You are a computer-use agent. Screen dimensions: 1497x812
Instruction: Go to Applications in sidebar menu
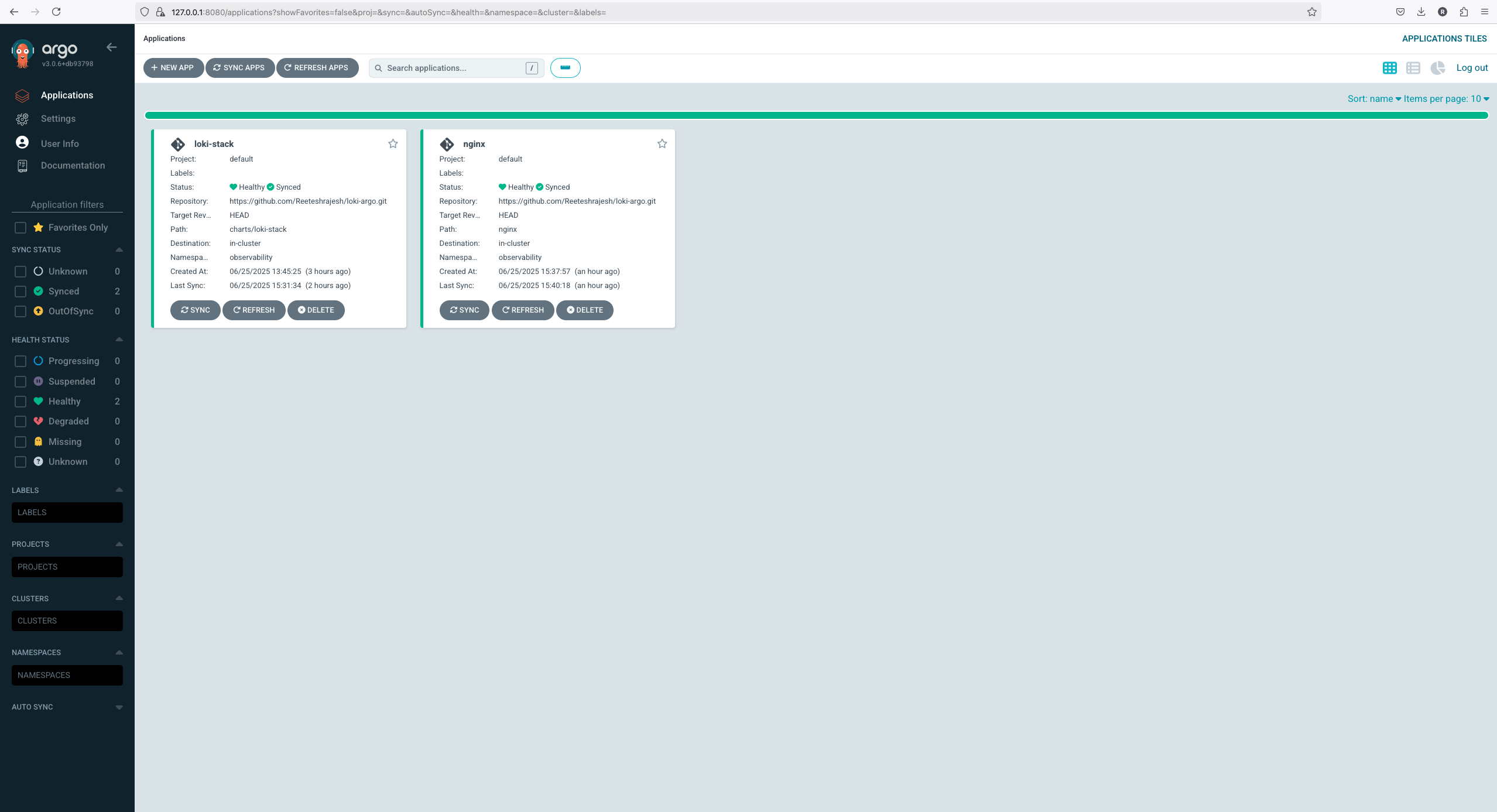67,95
